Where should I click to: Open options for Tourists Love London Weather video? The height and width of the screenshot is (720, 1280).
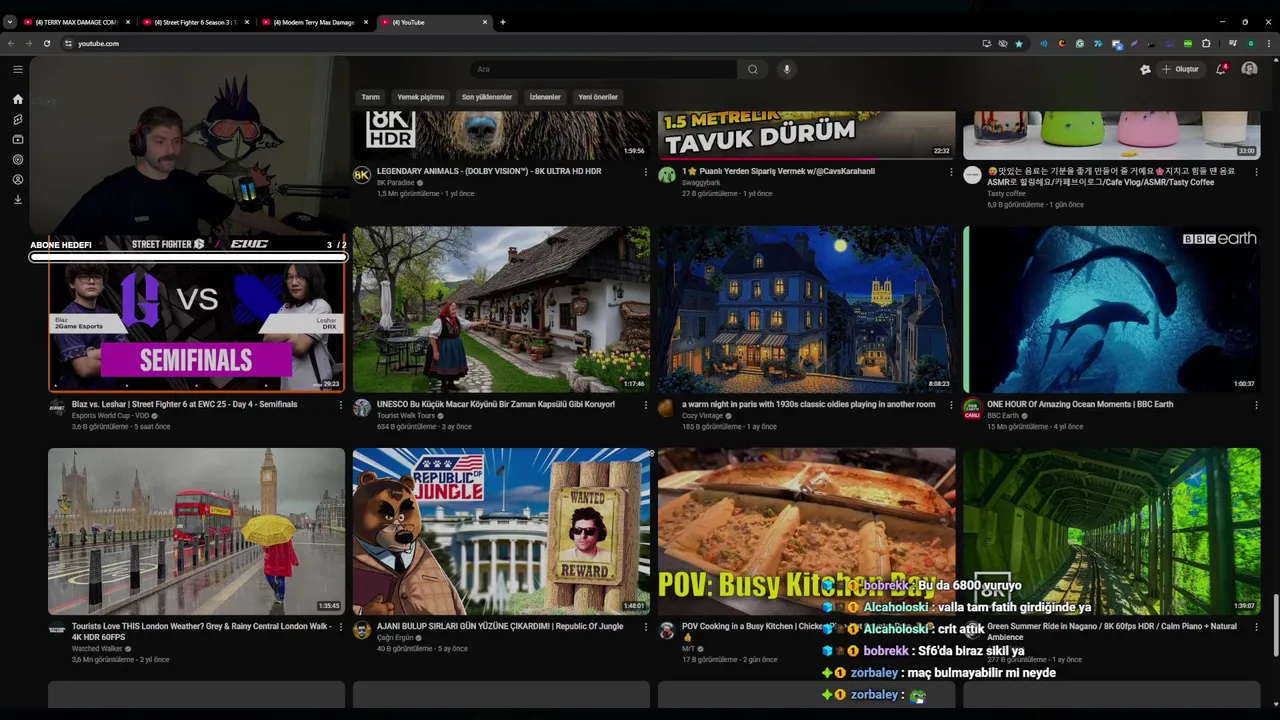click(x=340, y=627)
